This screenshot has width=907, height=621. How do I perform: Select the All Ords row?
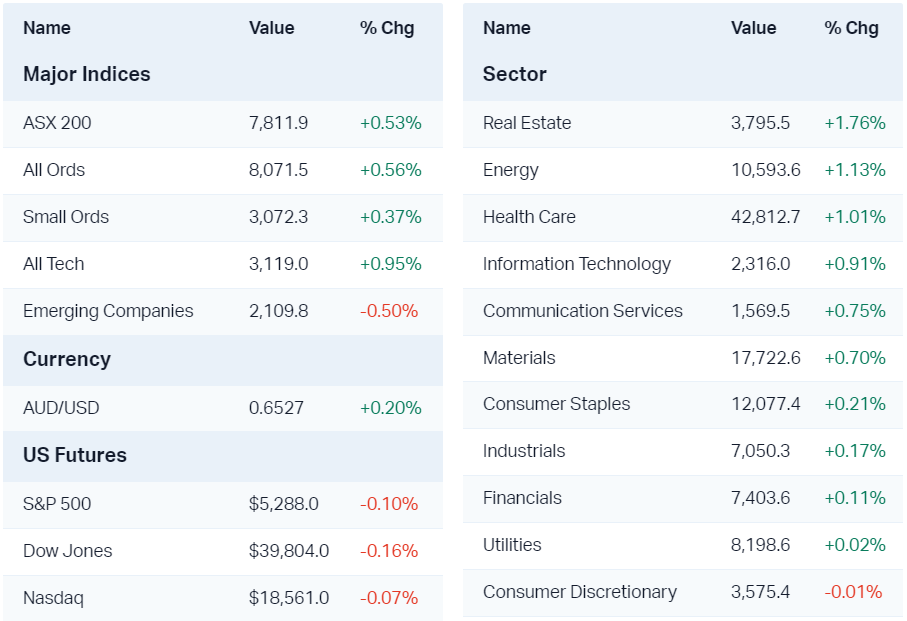coord(54,170)
